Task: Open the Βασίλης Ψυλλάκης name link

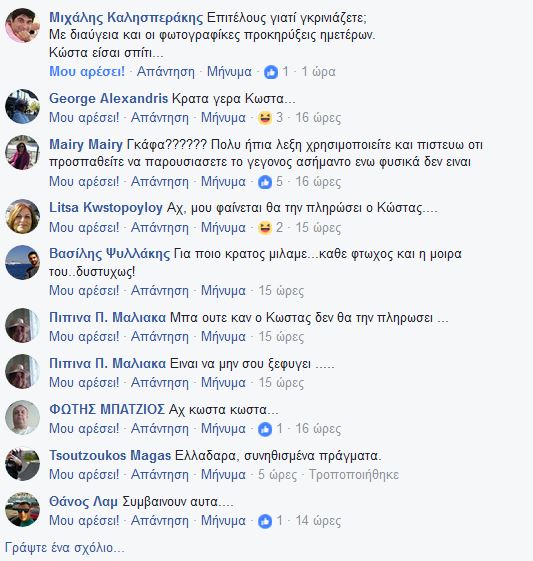Action: [x=109, y=254]
